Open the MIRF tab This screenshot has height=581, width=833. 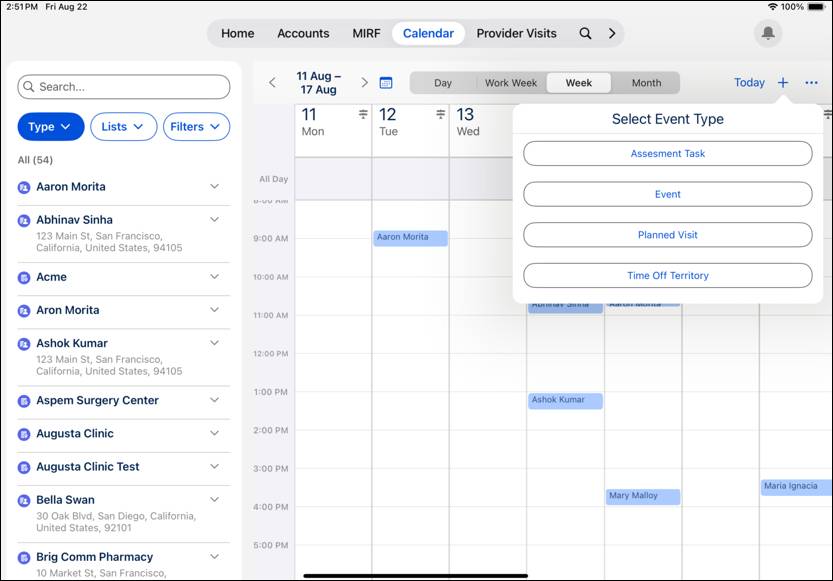click(x=366, y=33)
